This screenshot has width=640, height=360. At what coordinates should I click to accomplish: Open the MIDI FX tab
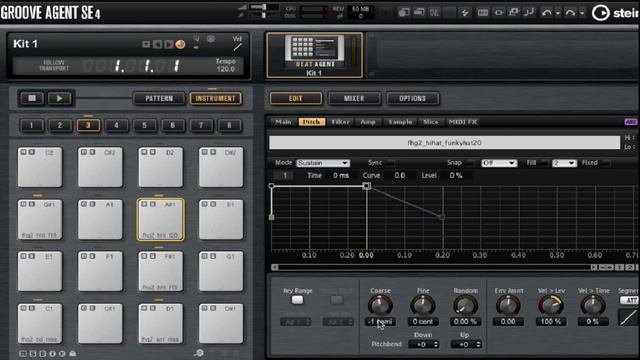click(x=463, y=122)
